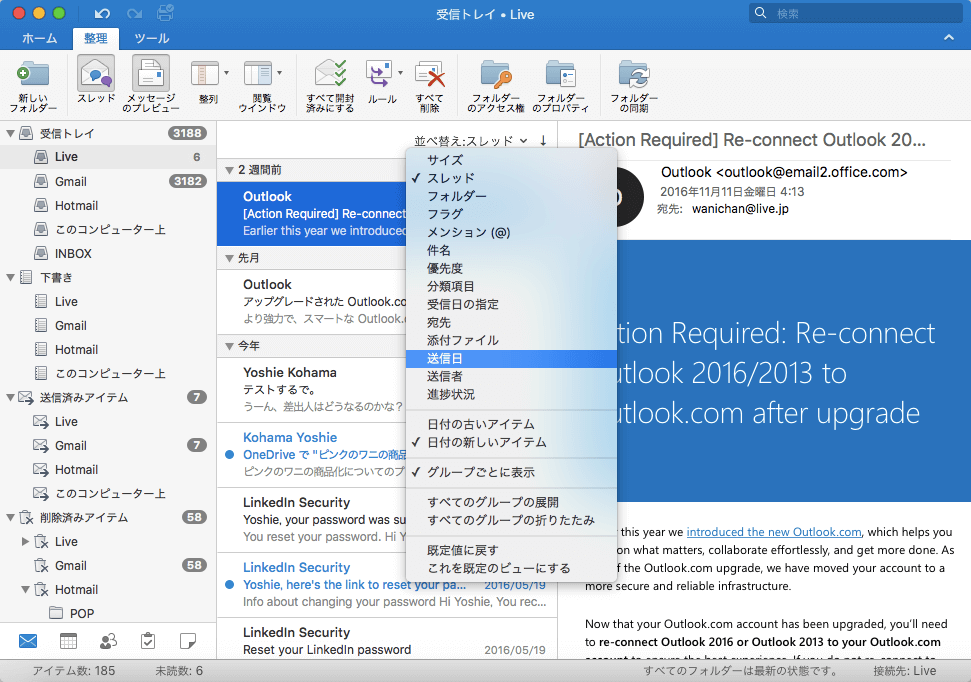Collapse the 下書き folder group
This screenshot has height=682, width=971.
[11, 278]
